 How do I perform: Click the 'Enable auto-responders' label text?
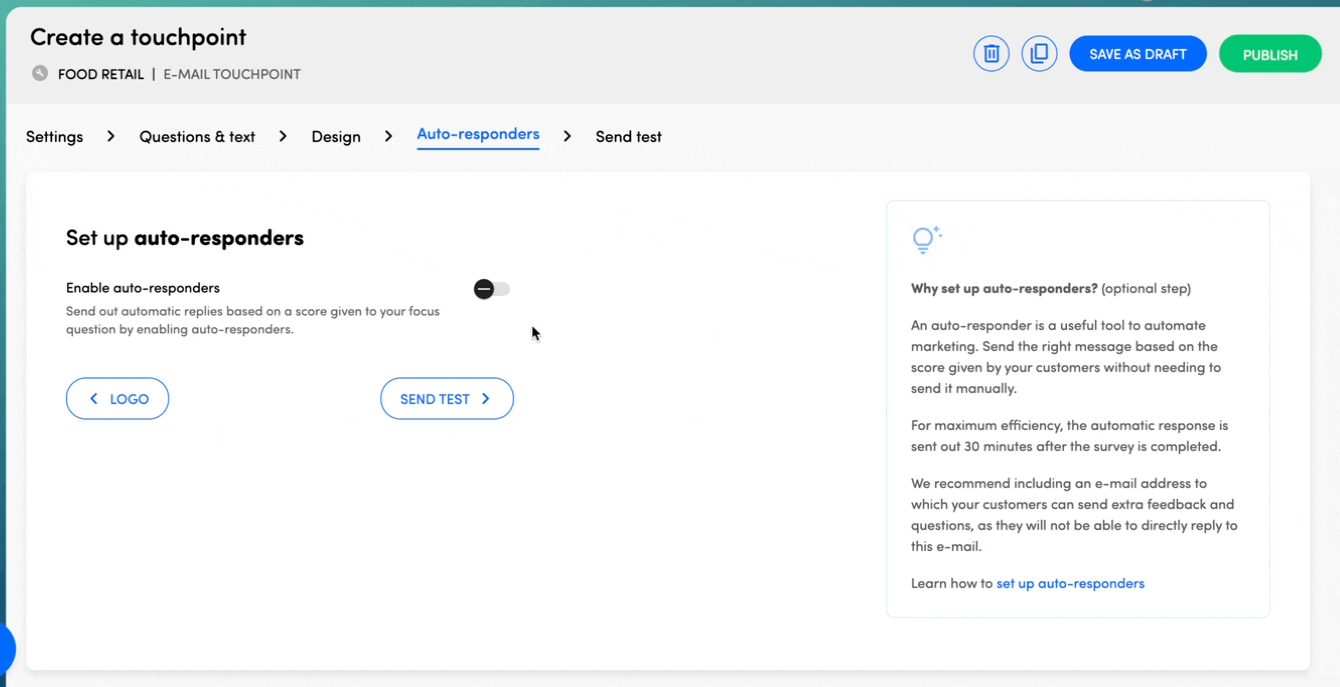(x=143, y=288)
